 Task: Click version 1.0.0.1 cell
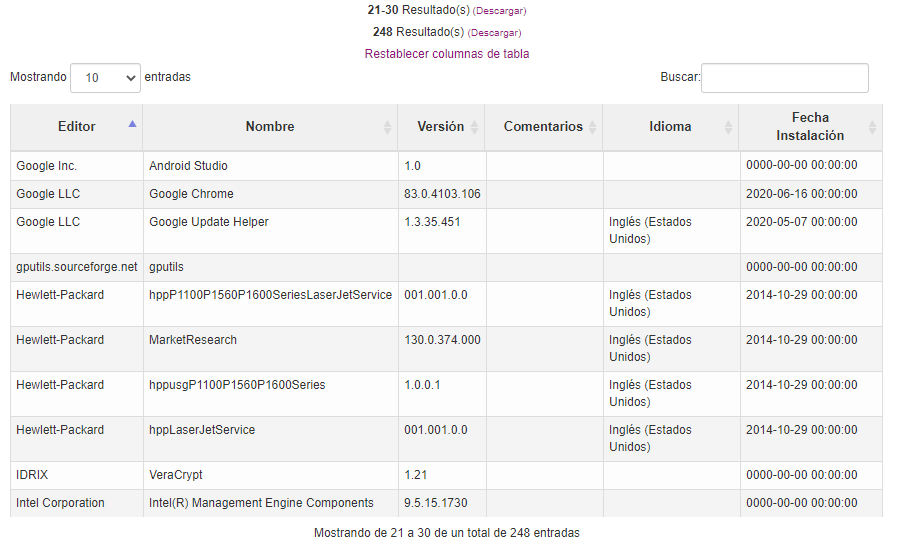[x=442, y=394]
